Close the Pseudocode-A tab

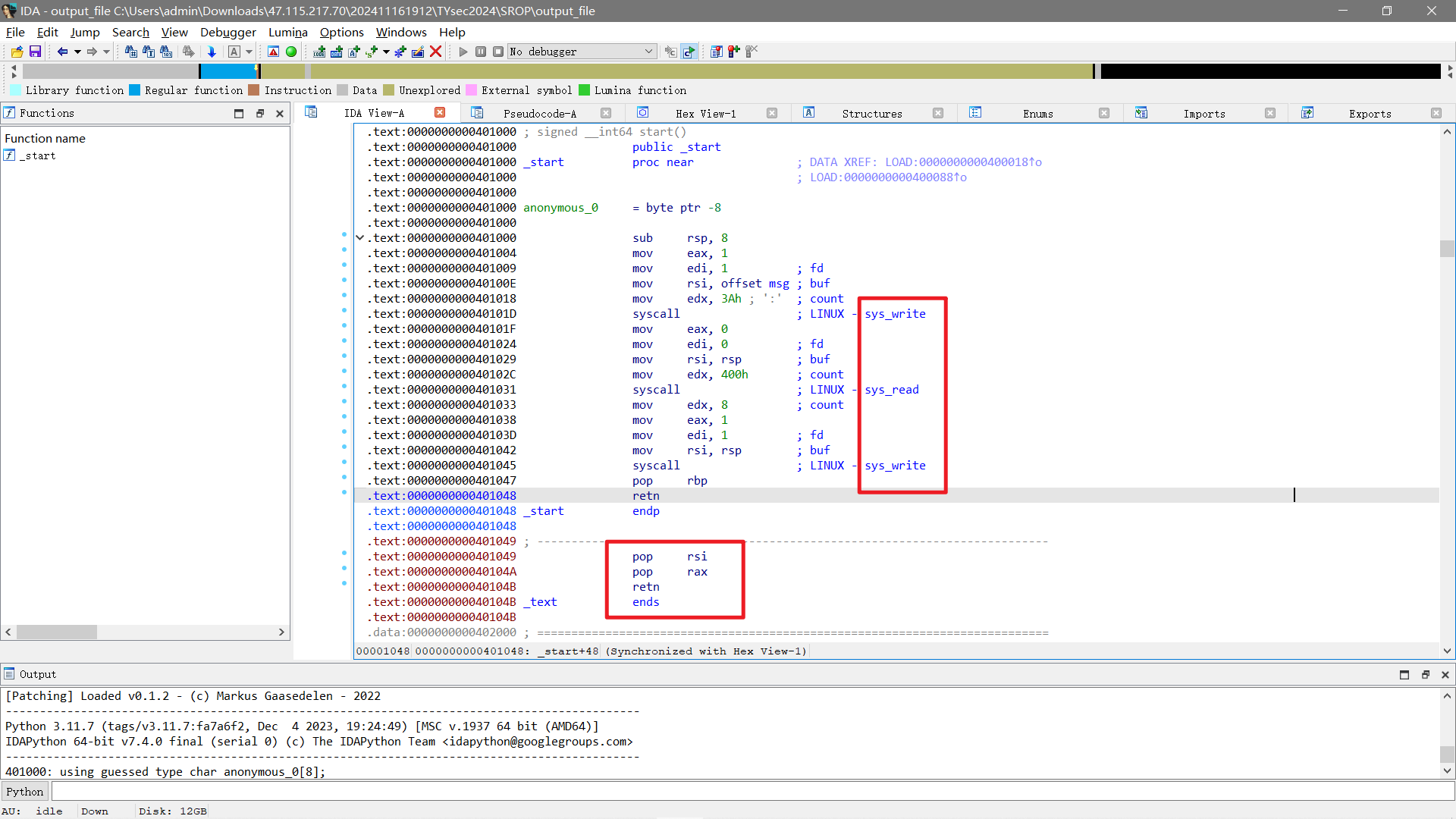pos(606,113)
